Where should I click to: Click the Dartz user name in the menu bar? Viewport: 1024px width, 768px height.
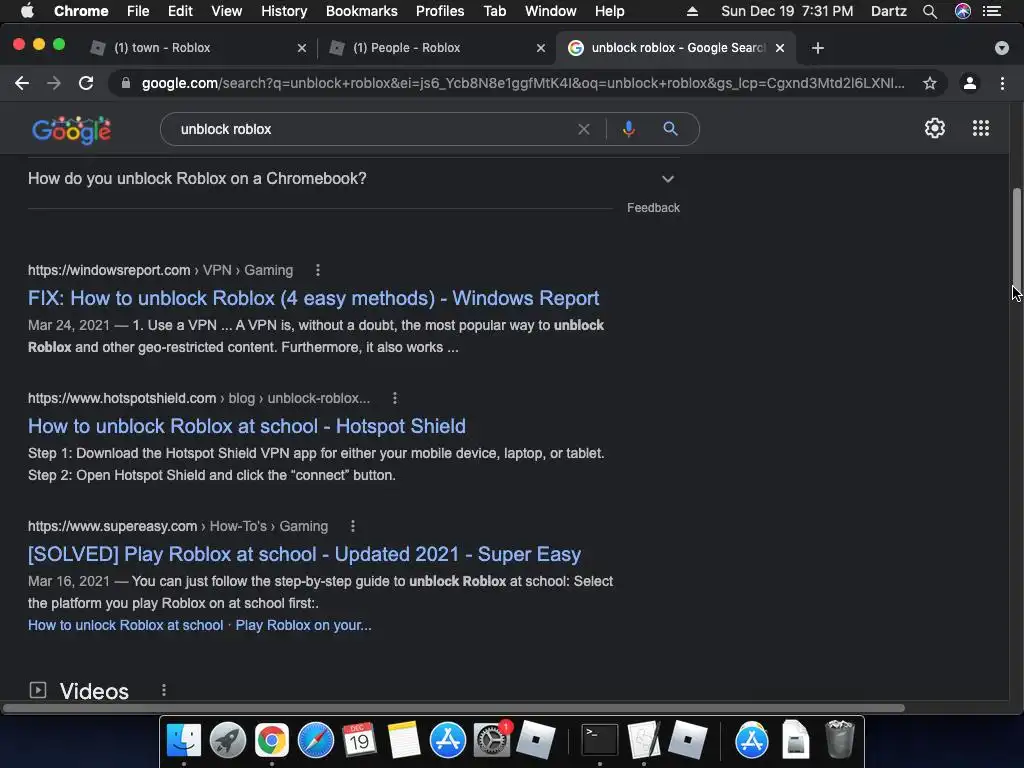[888, 11]
